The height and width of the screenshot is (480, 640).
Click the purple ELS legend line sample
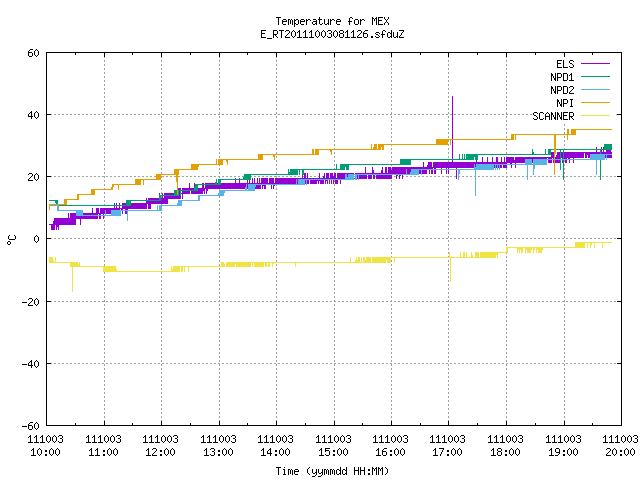coord(595,64)
